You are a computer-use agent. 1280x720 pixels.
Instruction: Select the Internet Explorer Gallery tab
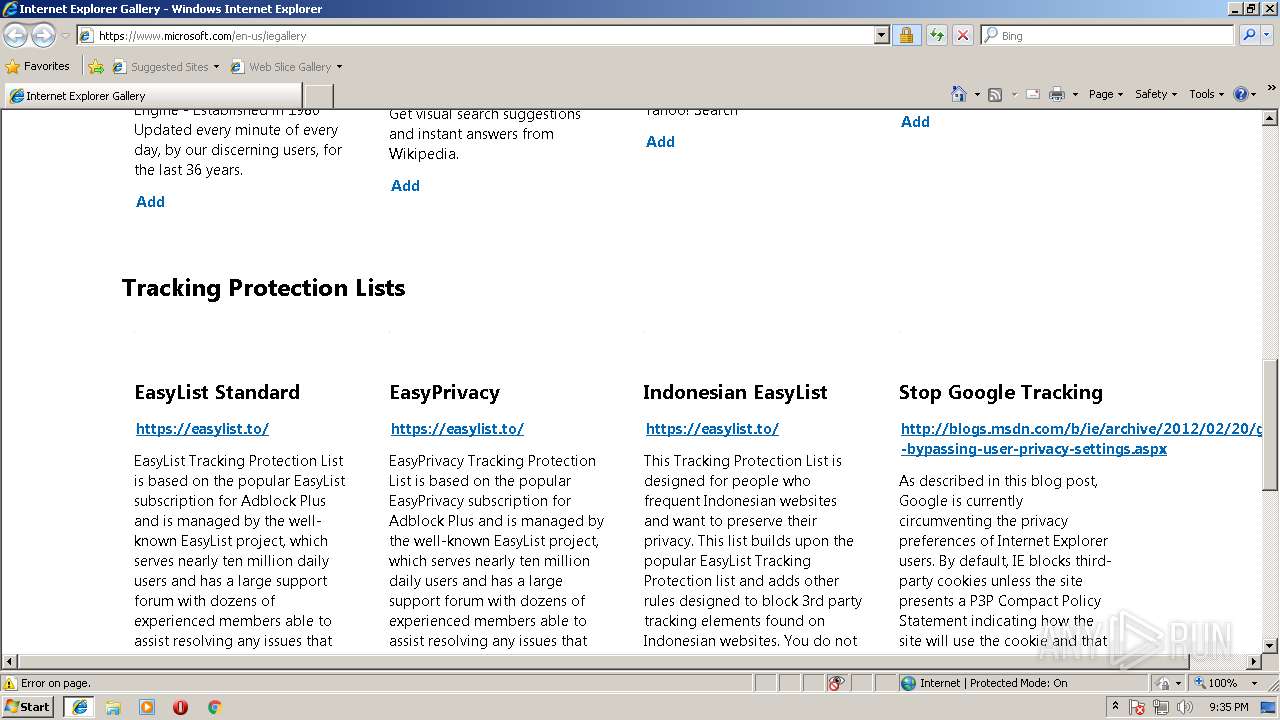pos(152,96)
